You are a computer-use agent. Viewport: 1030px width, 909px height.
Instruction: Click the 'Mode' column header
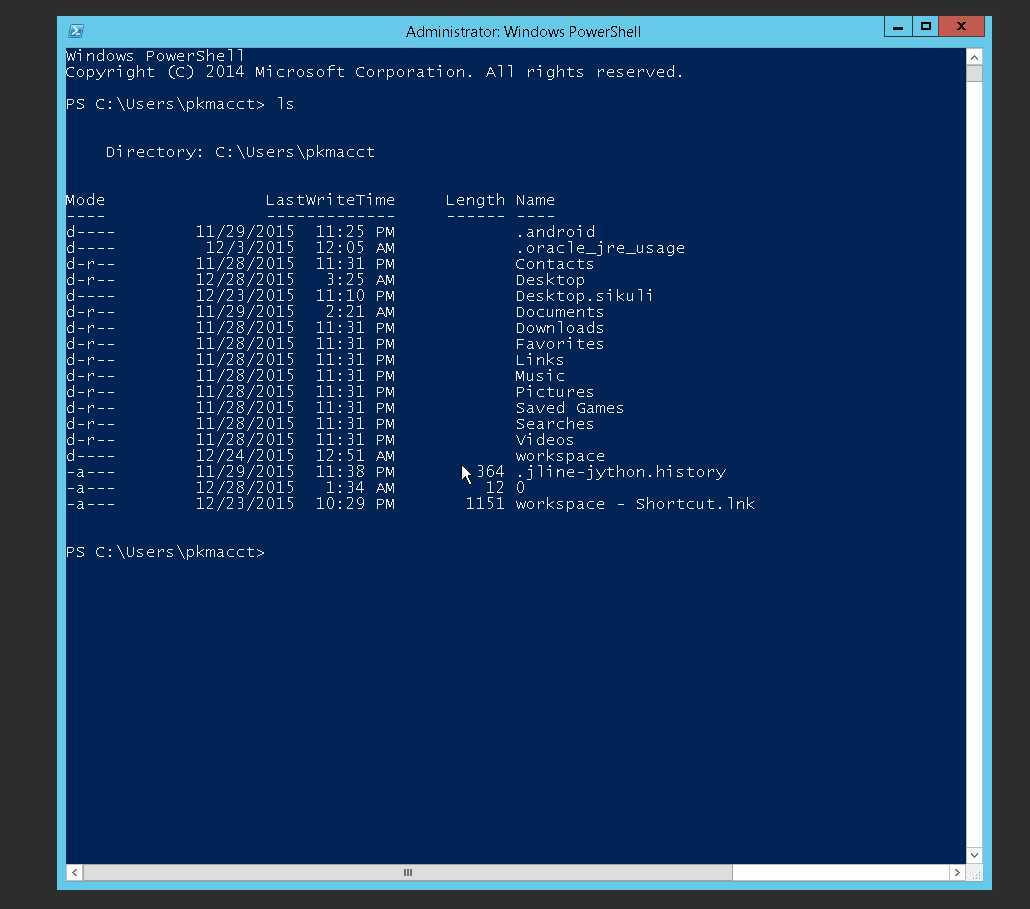pyautogui.click(x=85, y=200)
